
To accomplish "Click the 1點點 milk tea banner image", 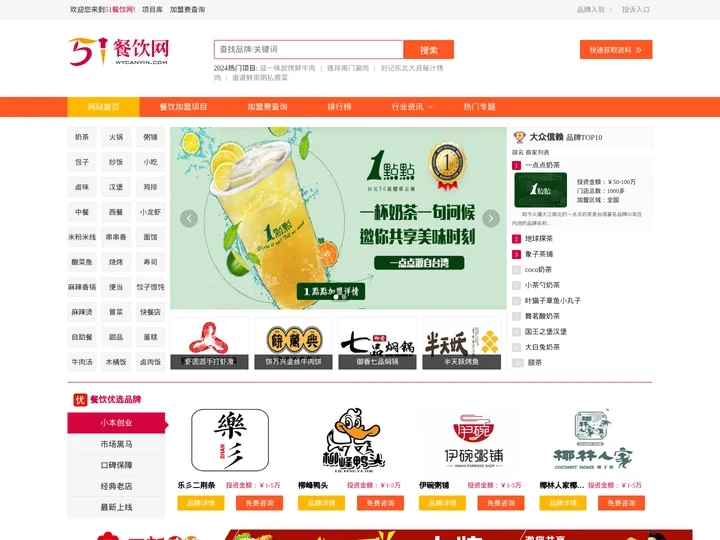I will click(338, 218).
